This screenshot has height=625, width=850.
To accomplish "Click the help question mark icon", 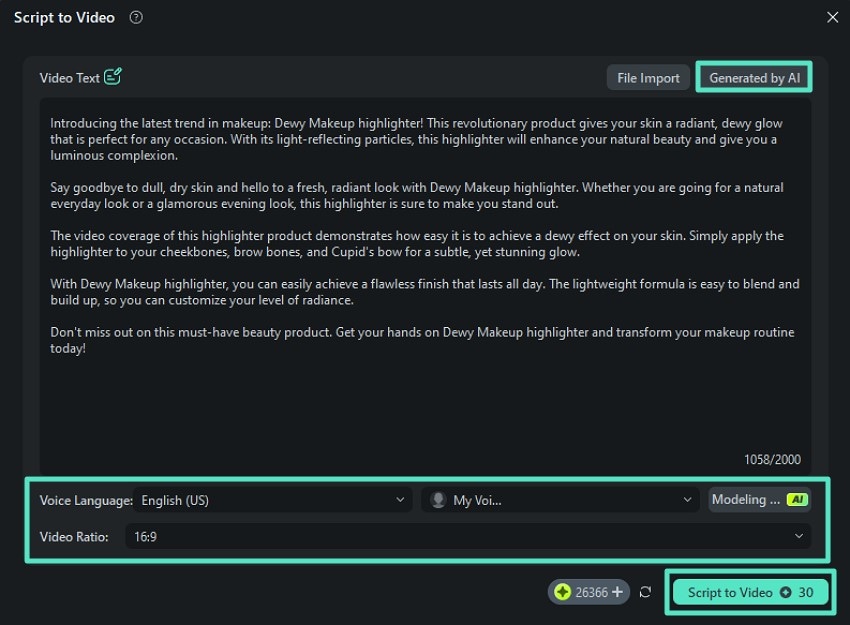I will click(x=136, y=18).
